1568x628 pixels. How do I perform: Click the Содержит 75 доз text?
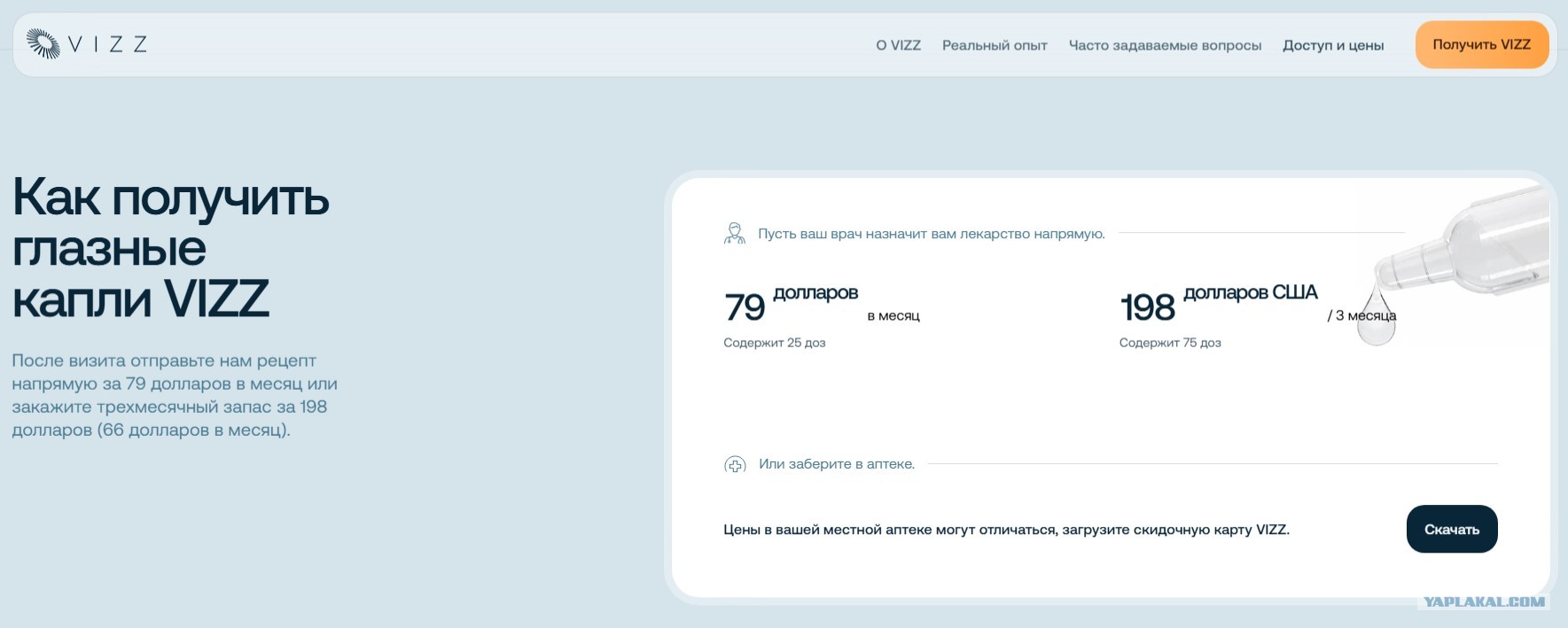[x=1170, y=343]
